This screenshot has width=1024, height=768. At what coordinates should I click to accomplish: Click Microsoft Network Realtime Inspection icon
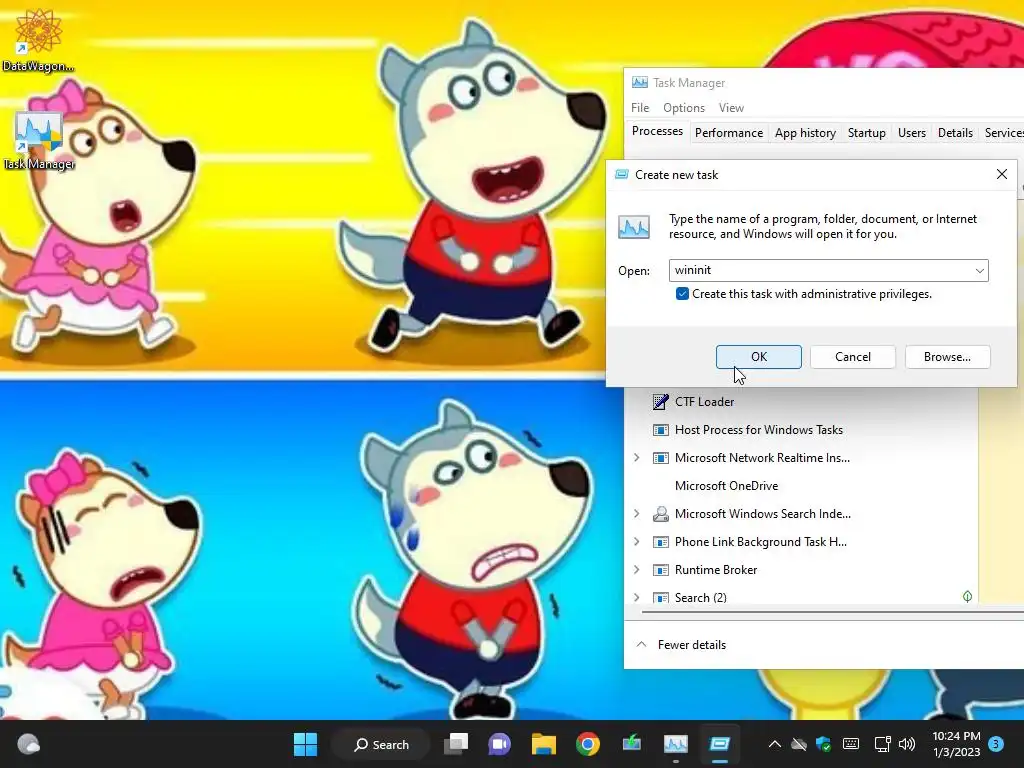point(660,458)
